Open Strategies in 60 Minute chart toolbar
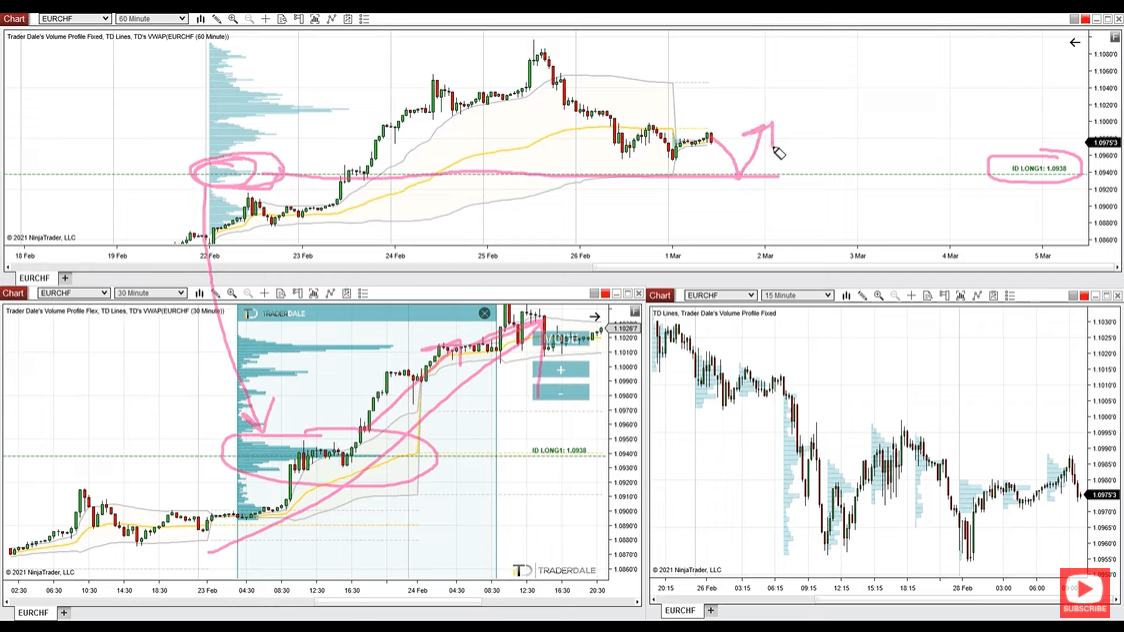 point(348,19)
